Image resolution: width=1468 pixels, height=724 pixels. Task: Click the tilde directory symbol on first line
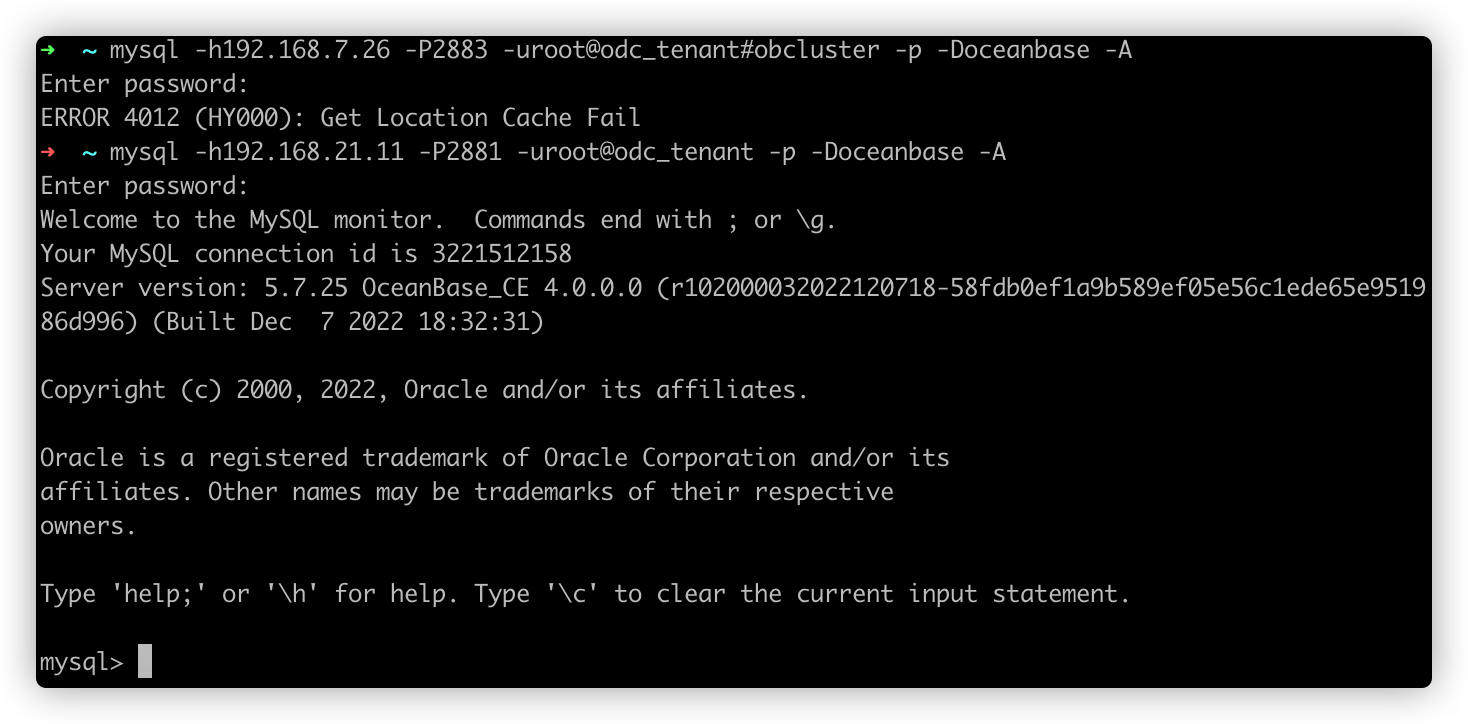point(90,50)
